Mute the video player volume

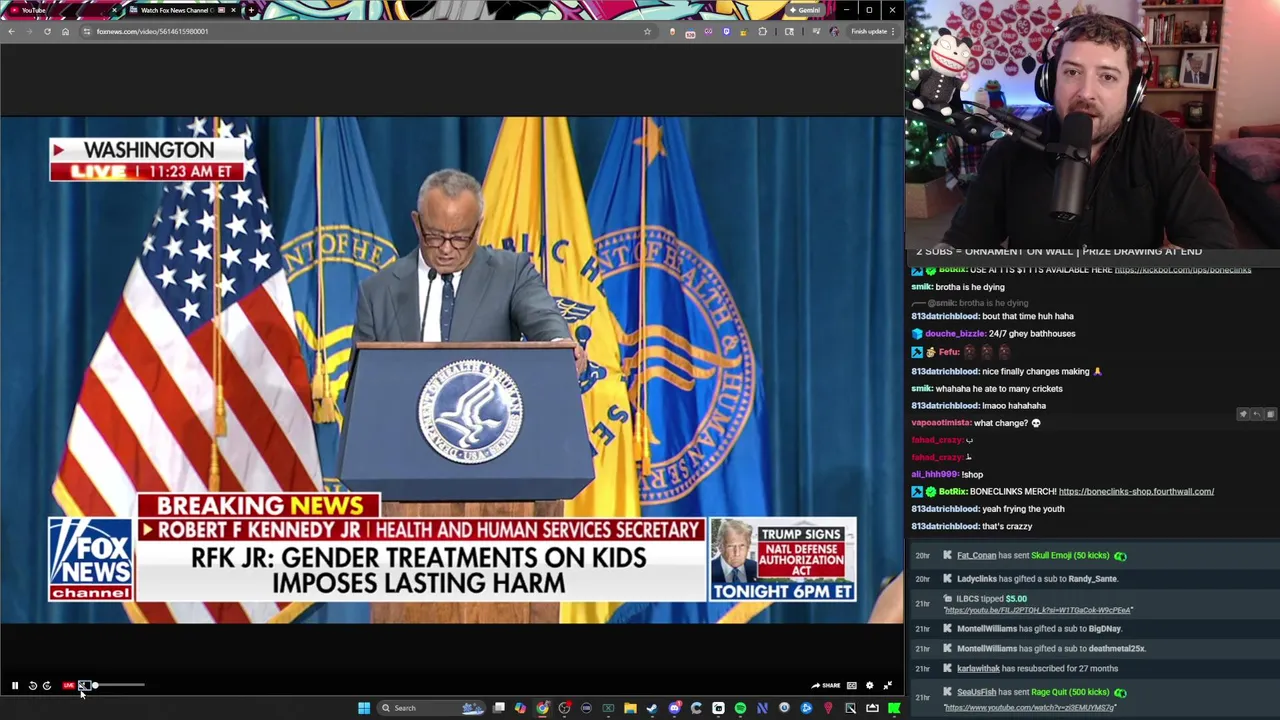(x=84, y=686)
